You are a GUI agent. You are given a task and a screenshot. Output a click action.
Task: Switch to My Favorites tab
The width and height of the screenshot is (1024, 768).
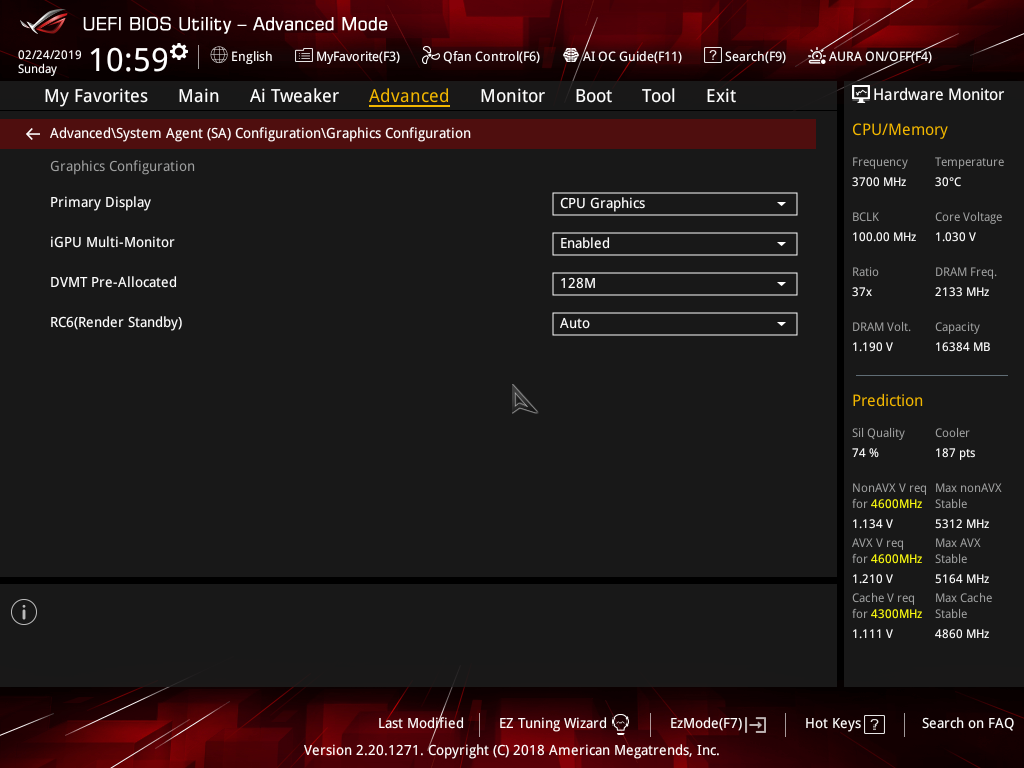pos(96,96)
